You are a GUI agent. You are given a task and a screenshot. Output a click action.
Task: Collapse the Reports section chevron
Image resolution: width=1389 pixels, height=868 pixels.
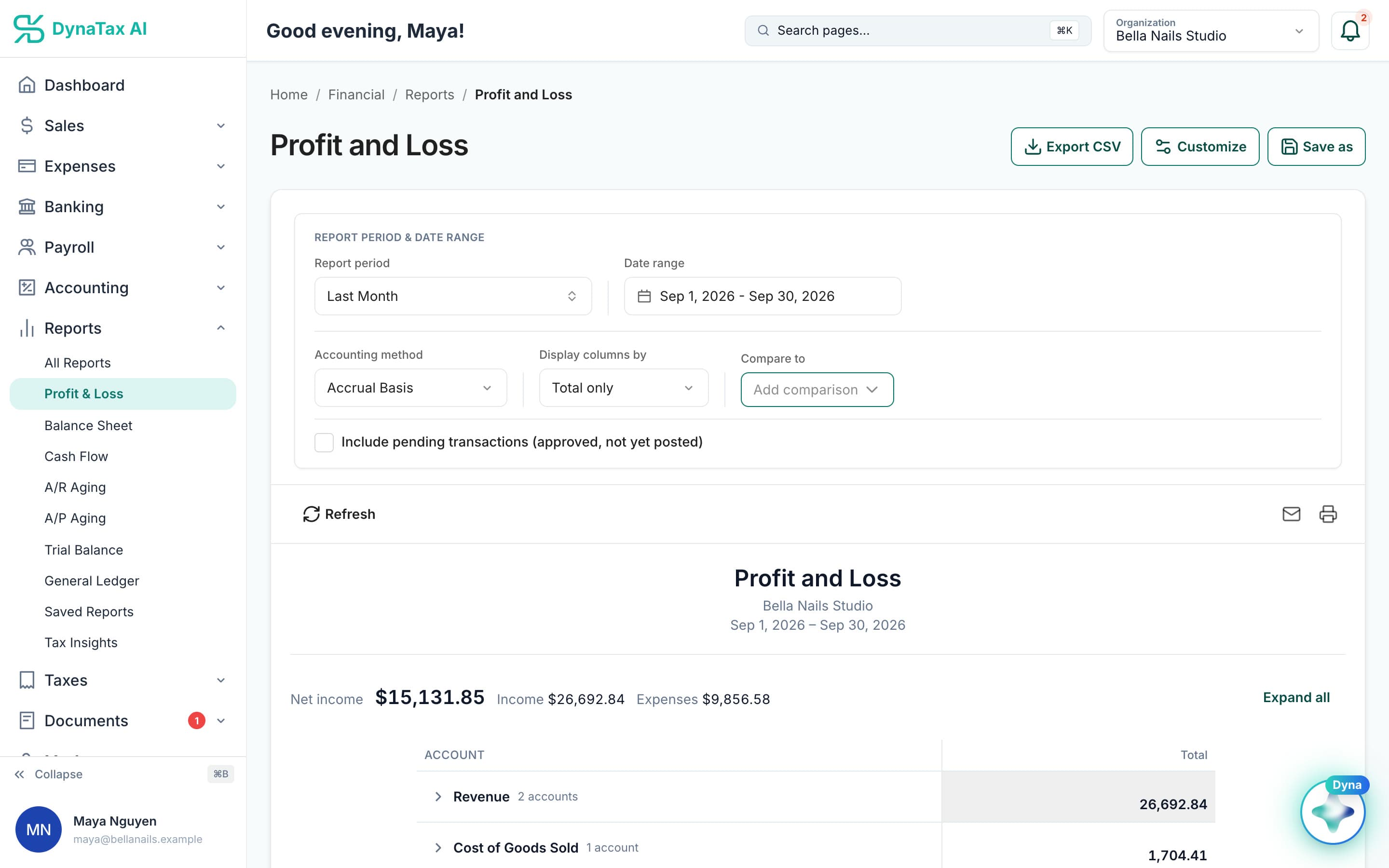point(220,328)
